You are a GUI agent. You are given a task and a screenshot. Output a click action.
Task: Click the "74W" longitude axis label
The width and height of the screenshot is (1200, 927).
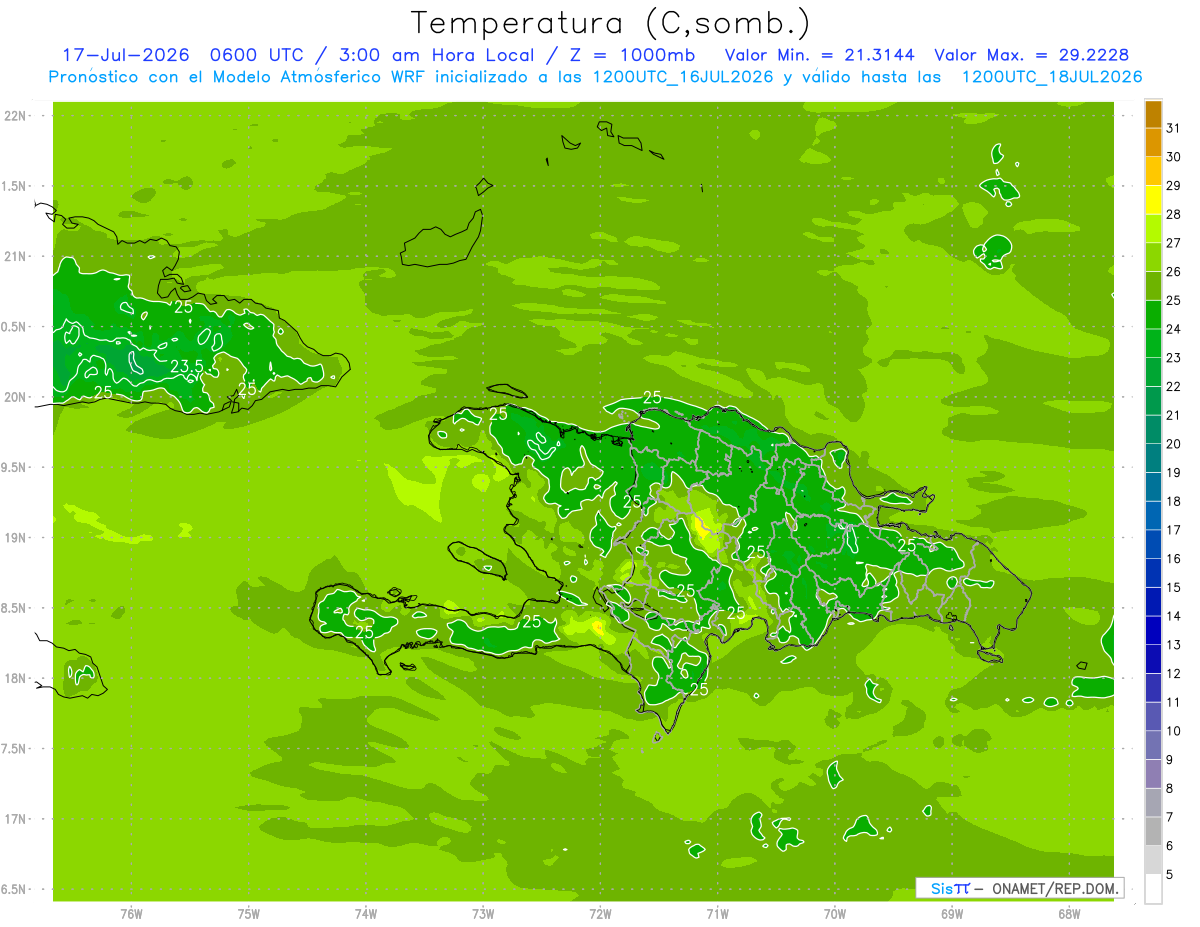[366, 914]
